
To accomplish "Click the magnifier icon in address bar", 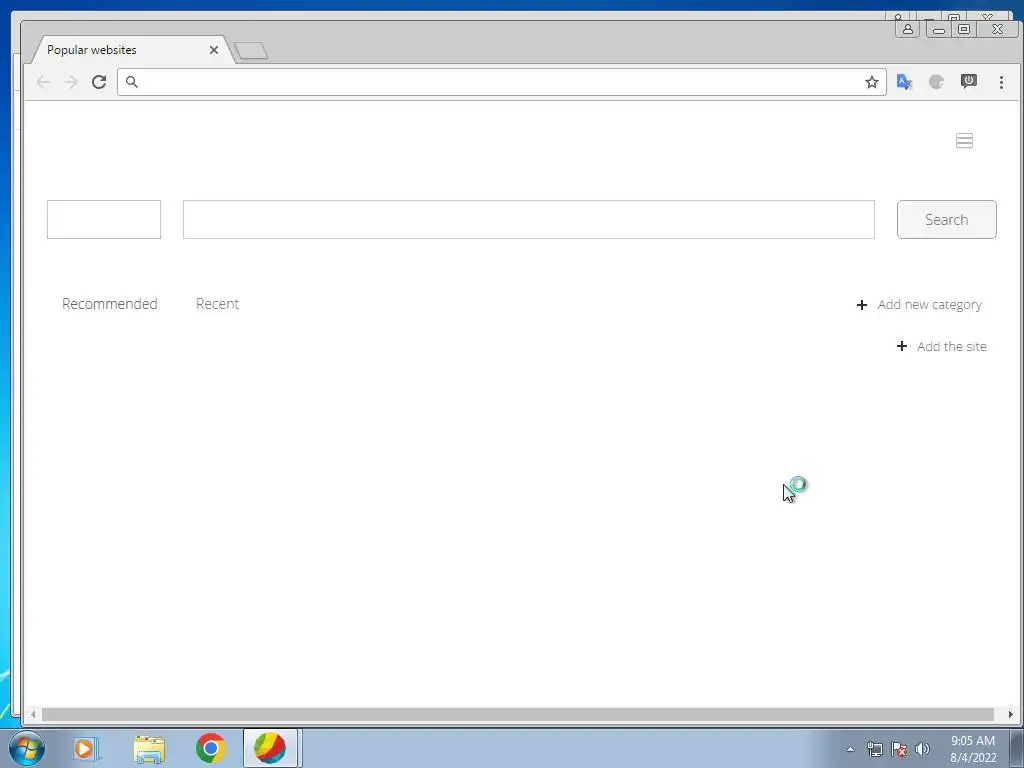I will (x=132, y=82).
